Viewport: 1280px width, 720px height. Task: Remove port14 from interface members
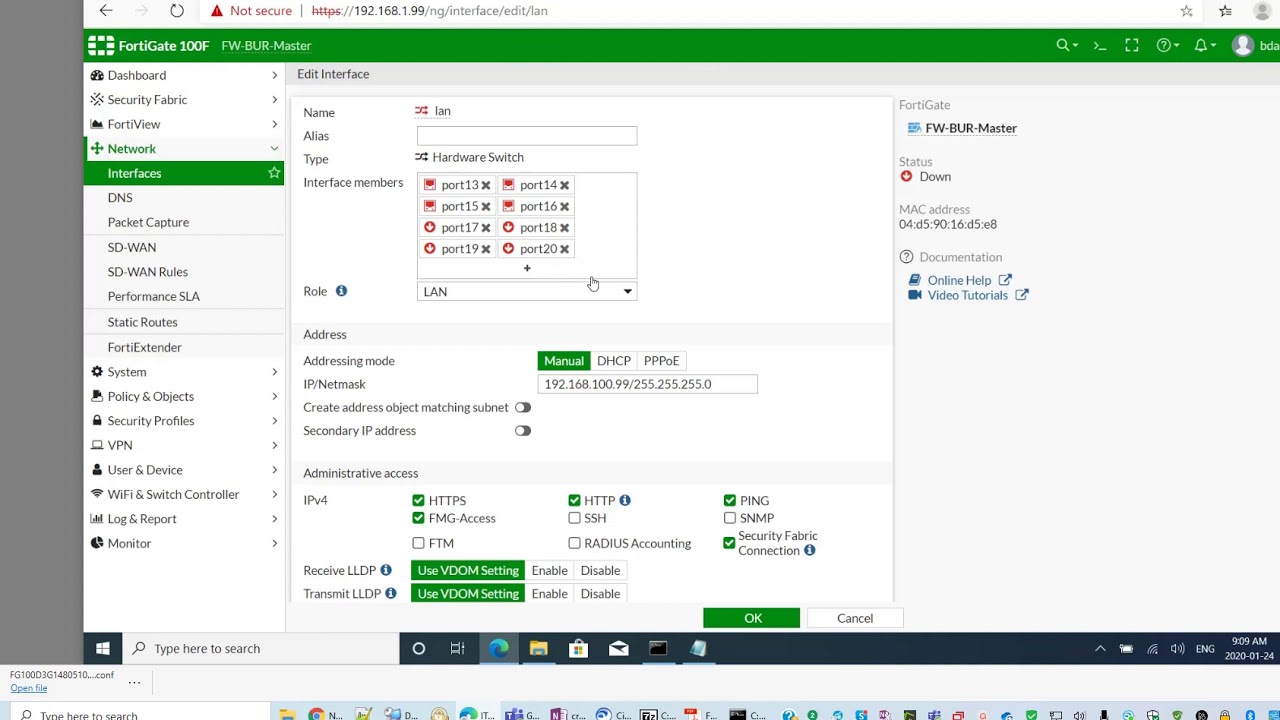pyautogui.click(x=564, y=185)
